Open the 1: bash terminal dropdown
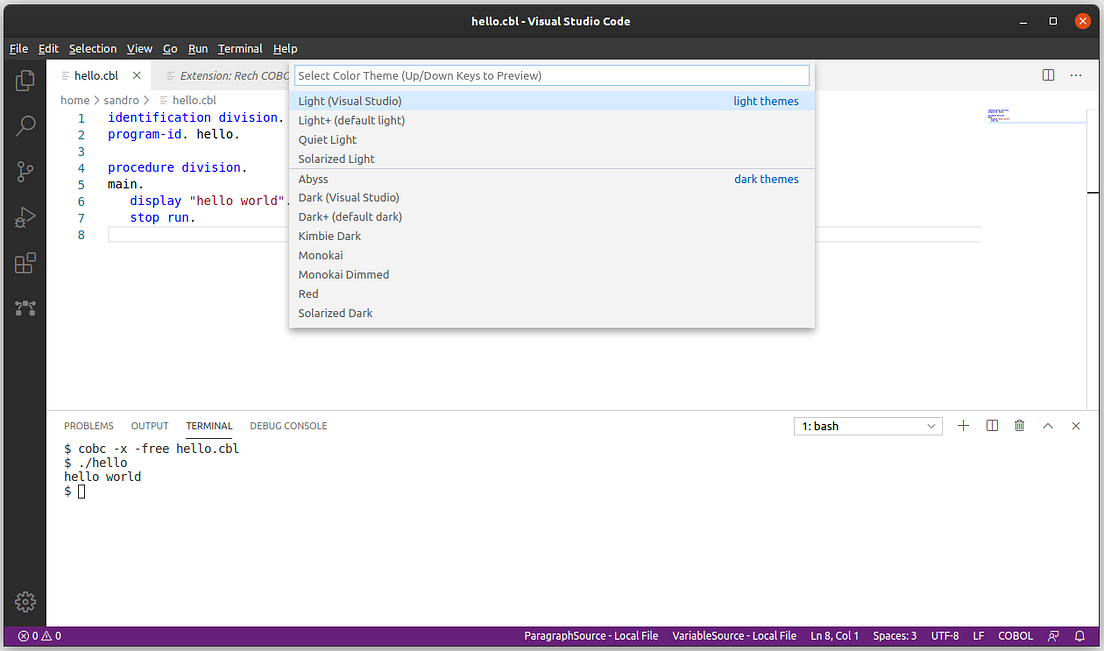1104x651 pixels. (x=867, y=425)
